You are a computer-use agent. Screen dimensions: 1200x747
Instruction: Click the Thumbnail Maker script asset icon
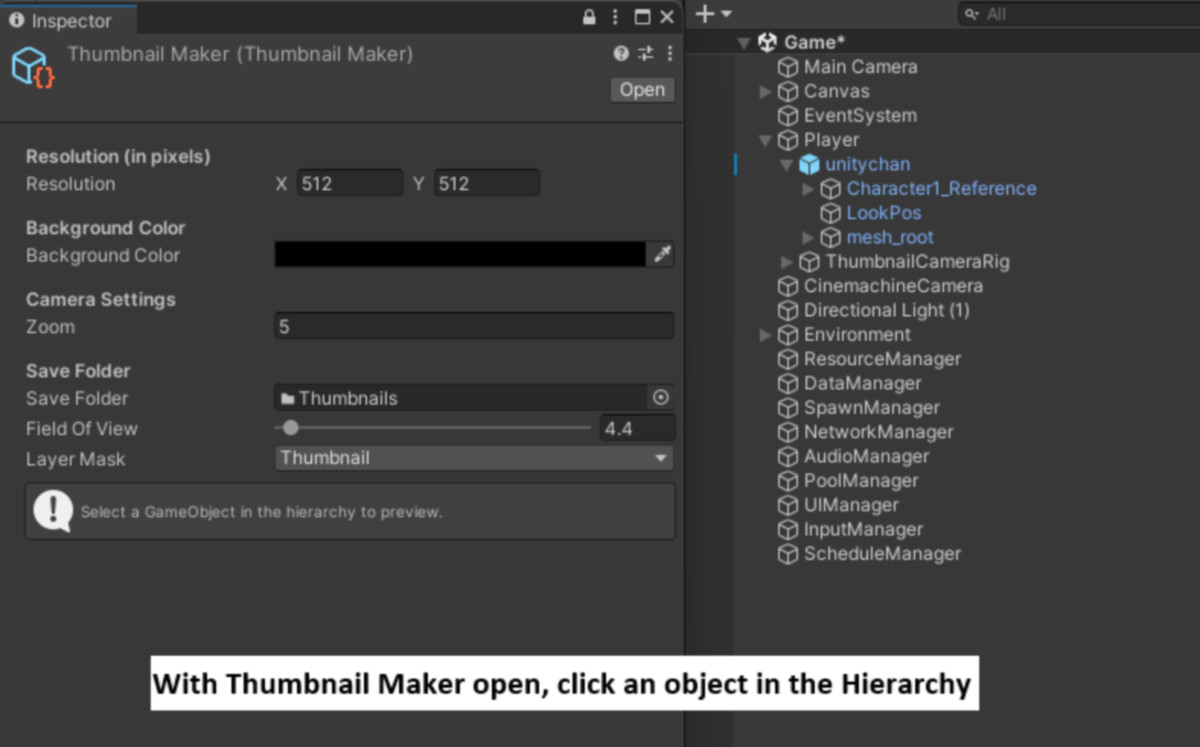tap(32, 67)
